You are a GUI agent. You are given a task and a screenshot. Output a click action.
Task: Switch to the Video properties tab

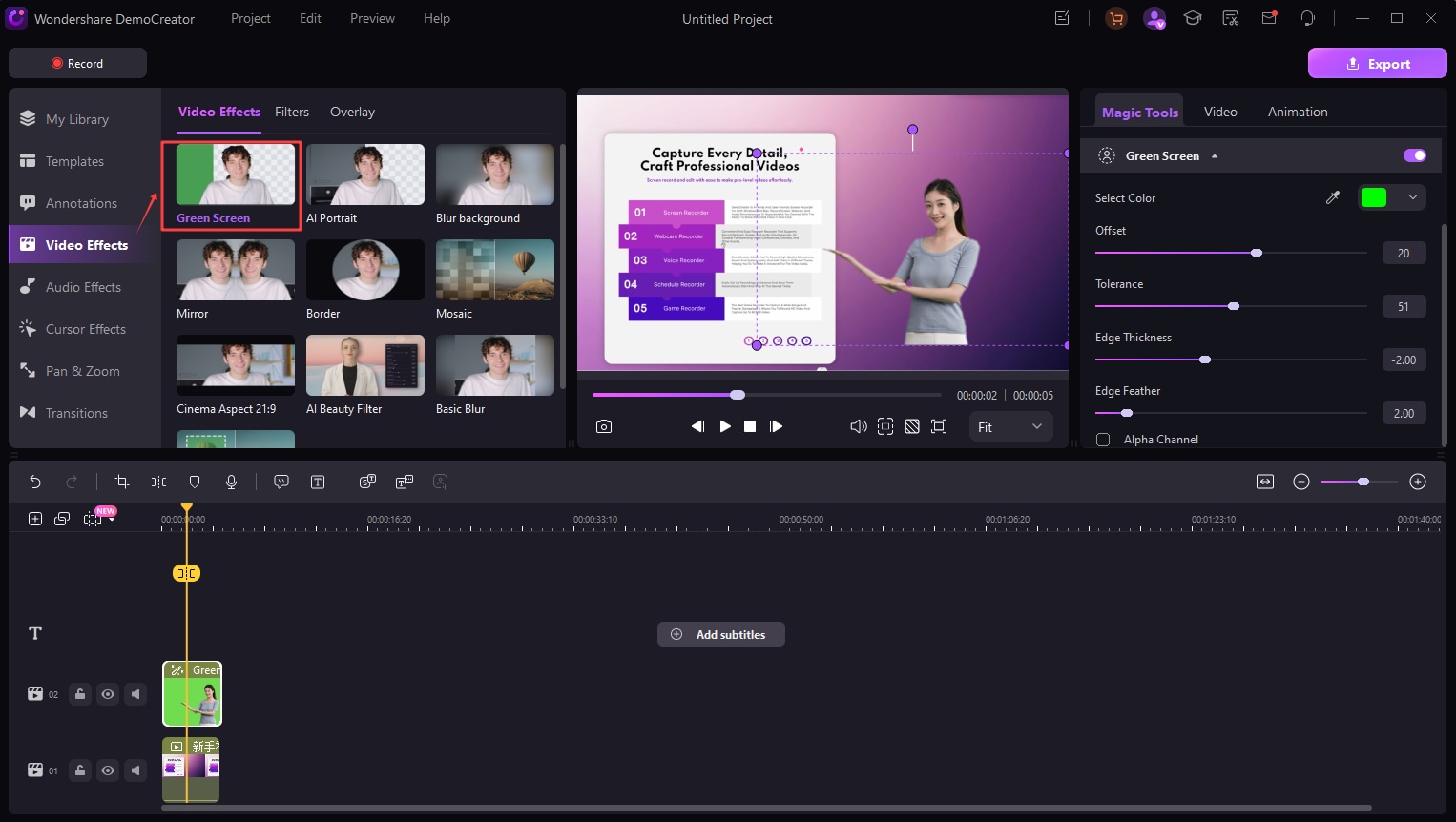pyautogui.click(x=1220, y=112)
